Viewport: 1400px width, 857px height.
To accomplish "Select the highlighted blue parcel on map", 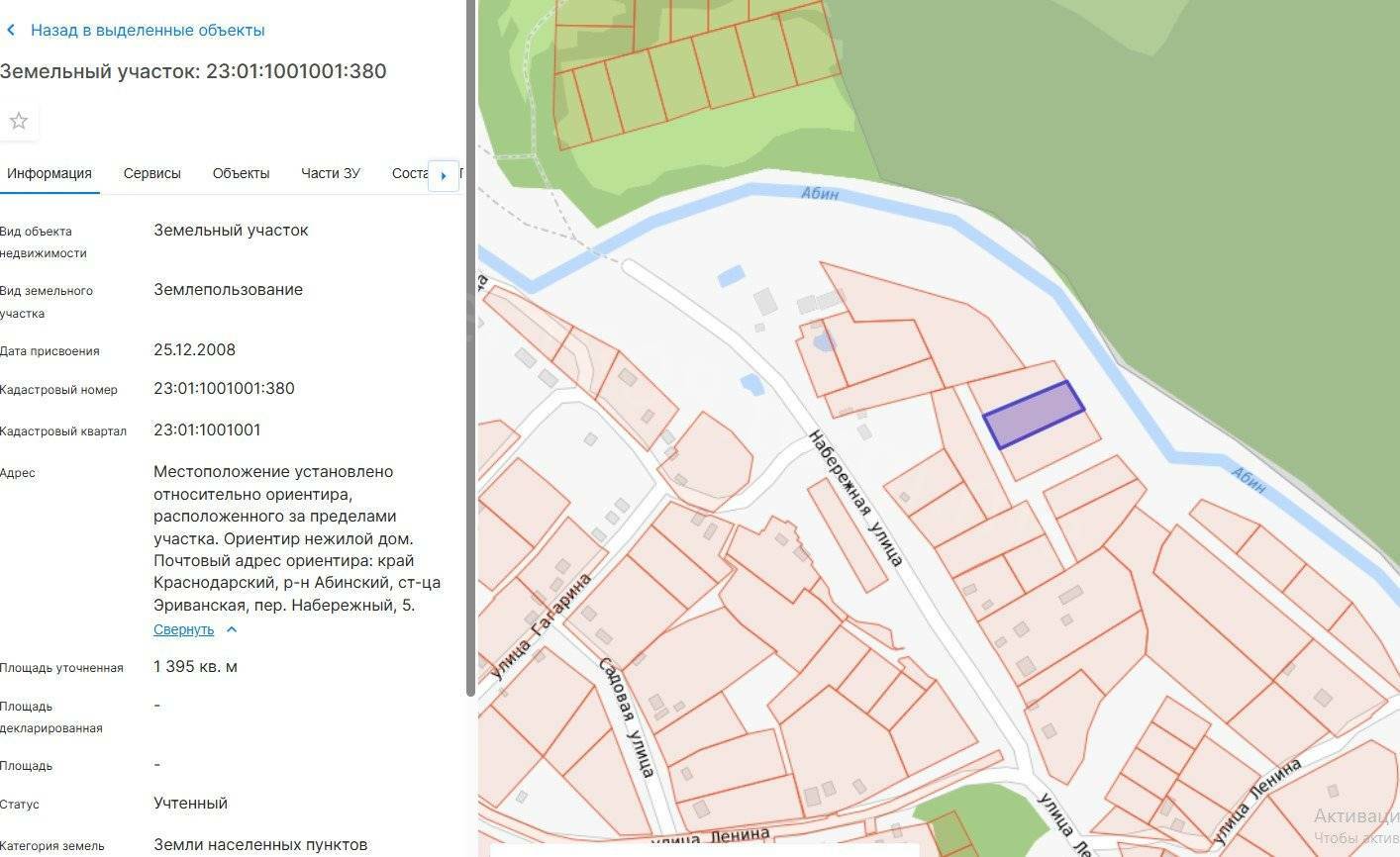I will point(1033,415).
